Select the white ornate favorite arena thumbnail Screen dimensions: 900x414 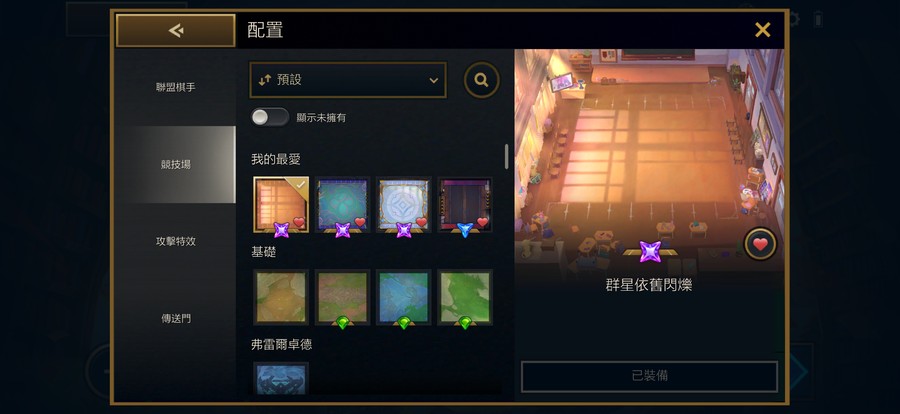404,204
